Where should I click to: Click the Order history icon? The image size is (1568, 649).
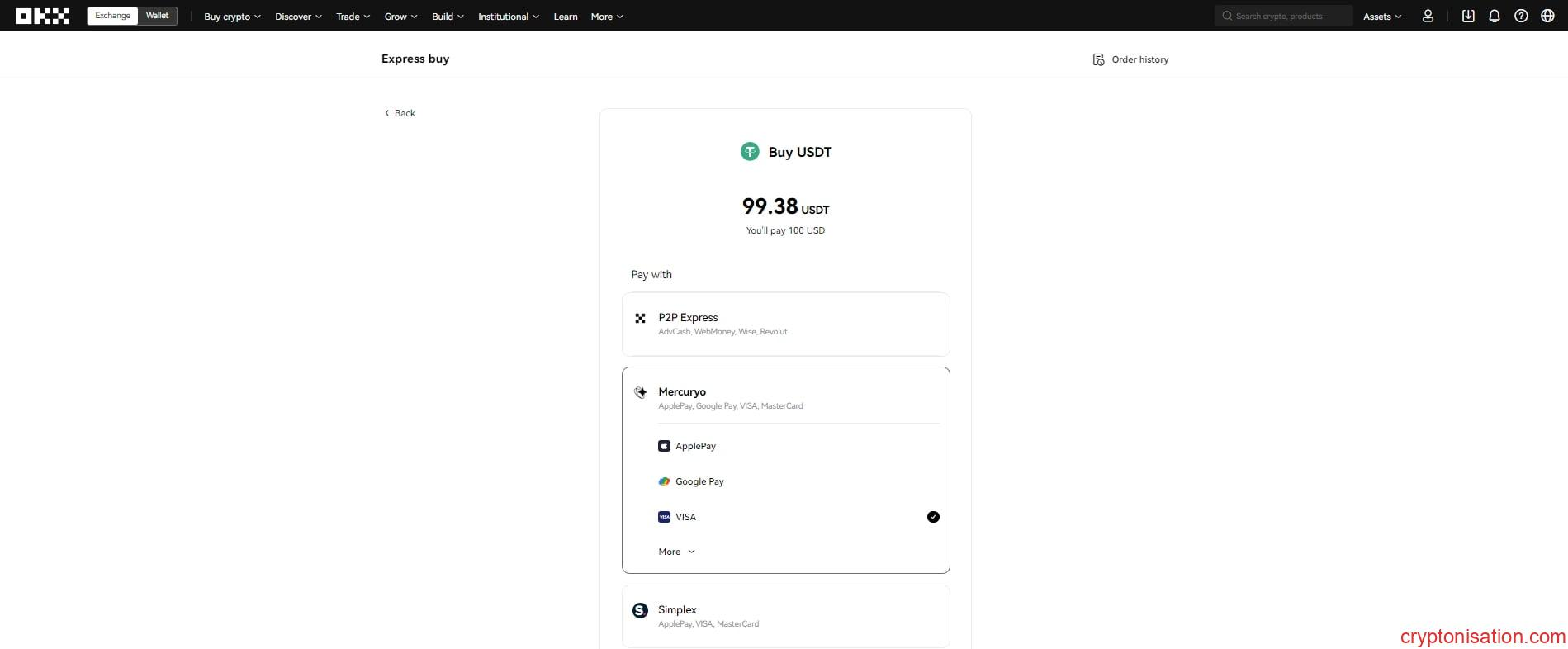pyautogui.click(x=1098, y=59)
